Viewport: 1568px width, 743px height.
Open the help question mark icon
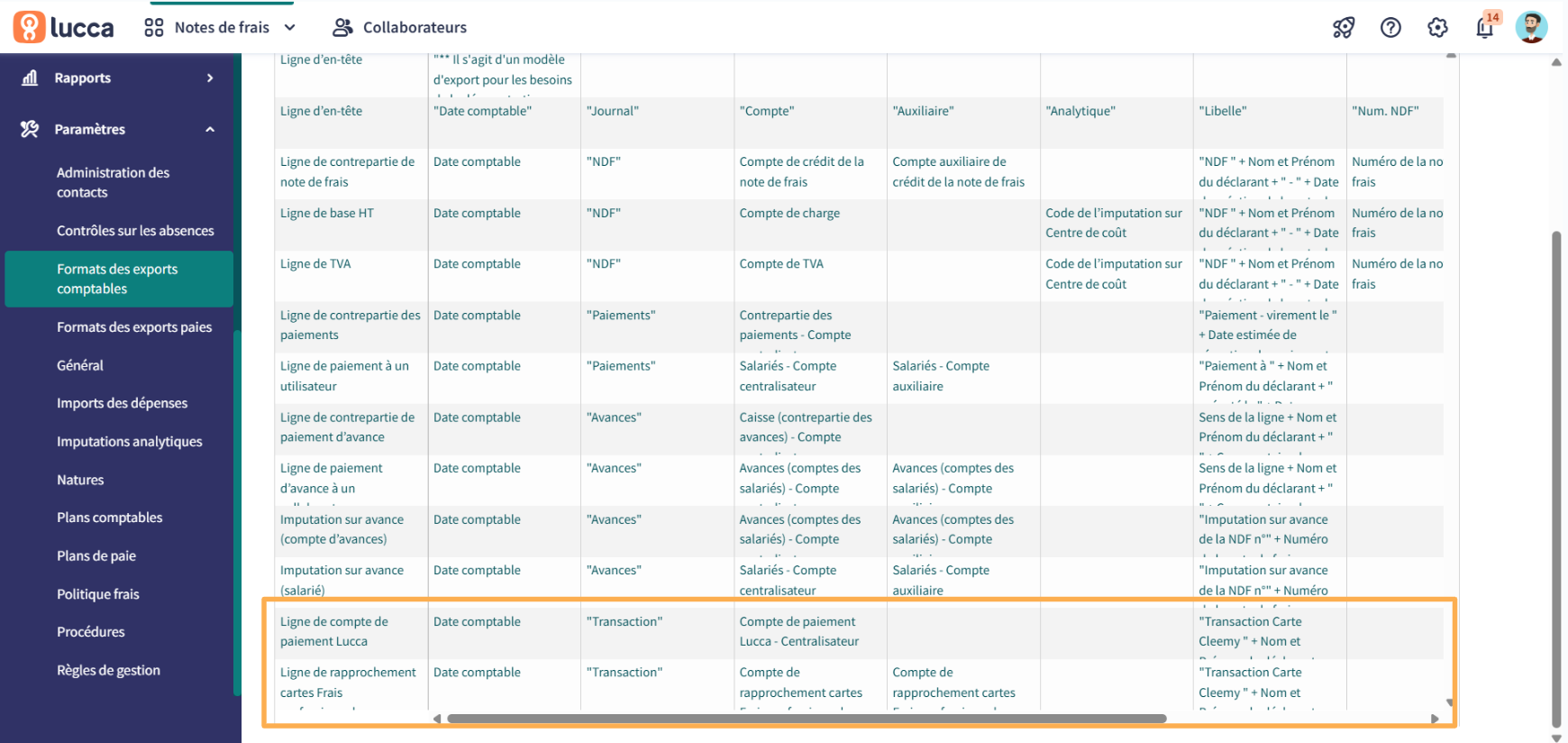point(1390,27)
